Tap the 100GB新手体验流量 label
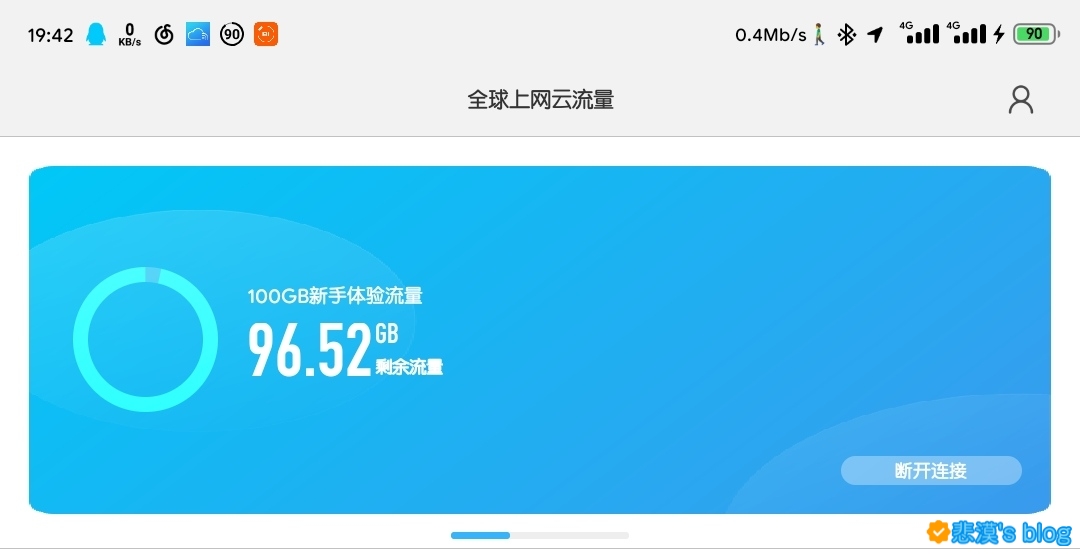1080x554 pixels. pos(335,296)
